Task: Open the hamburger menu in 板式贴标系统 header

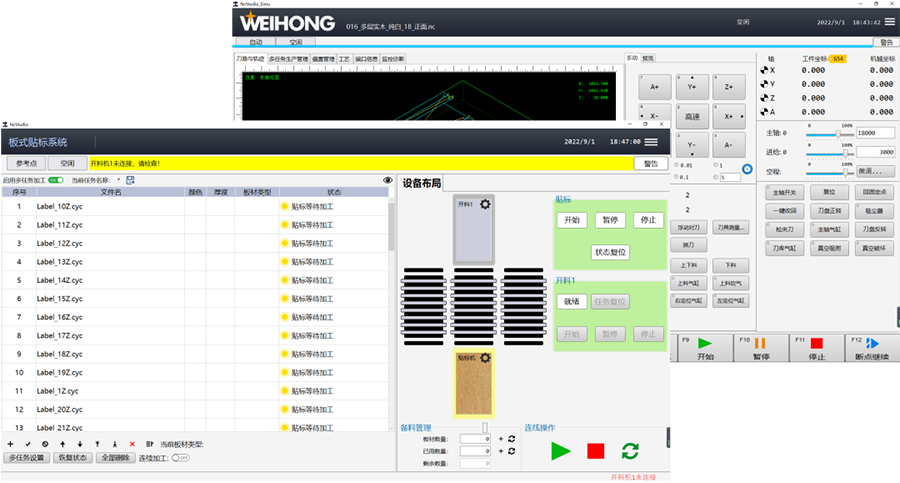Action: click(x=651, y=142)
